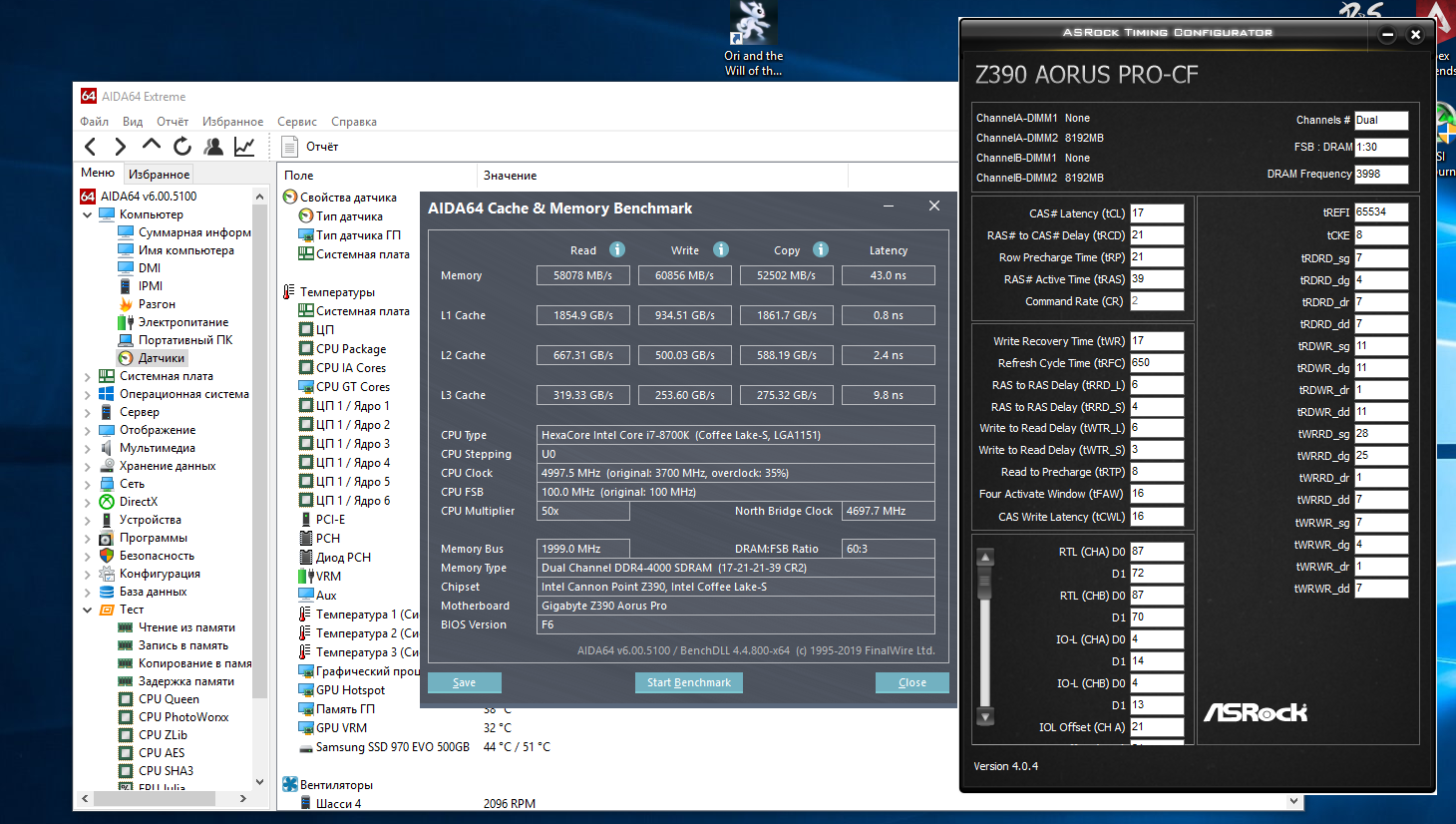Select Датчики in the tree

point(161,358)
